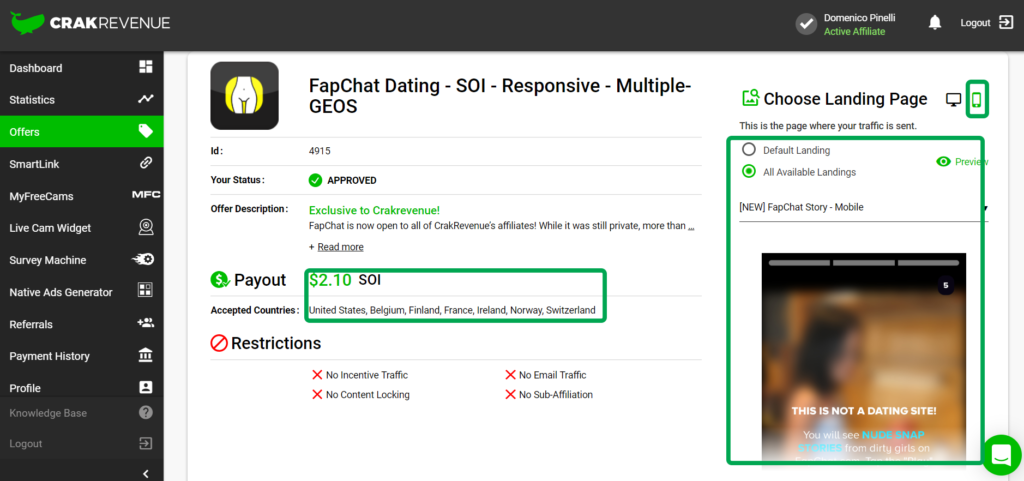Click the CrakRevenue whale logo
1024x481 pixels.
pyautogui.click(x=27, y=23)
